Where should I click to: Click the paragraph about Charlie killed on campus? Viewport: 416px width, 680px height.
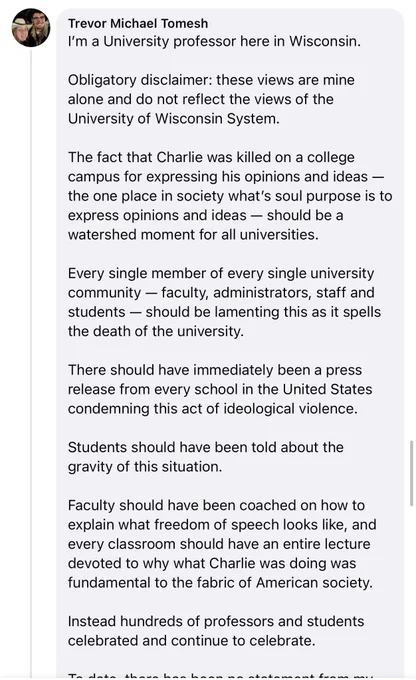click(230, 196)
